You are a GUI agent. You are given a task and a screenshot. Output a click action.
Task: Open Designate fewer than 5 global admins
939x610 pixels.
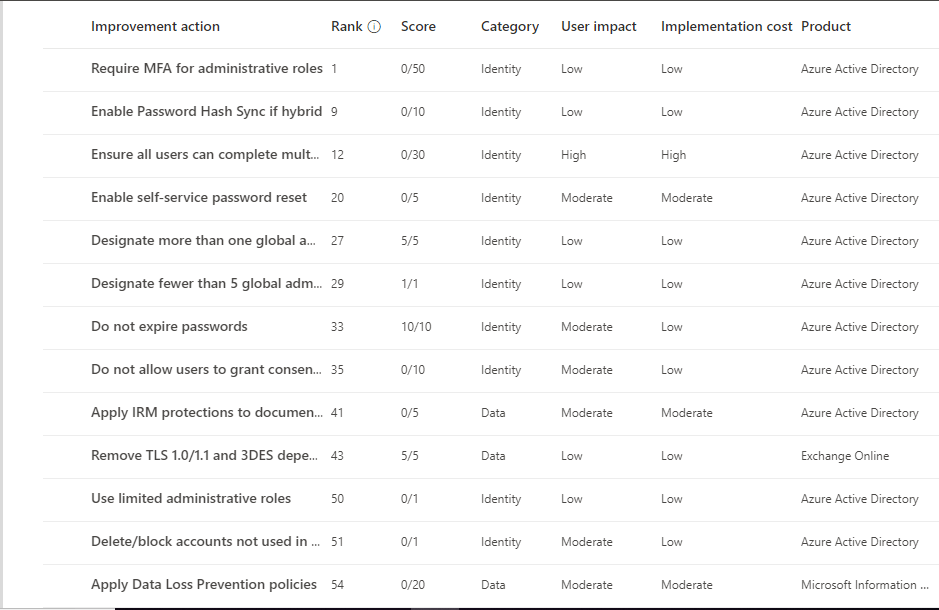point(206,284)
